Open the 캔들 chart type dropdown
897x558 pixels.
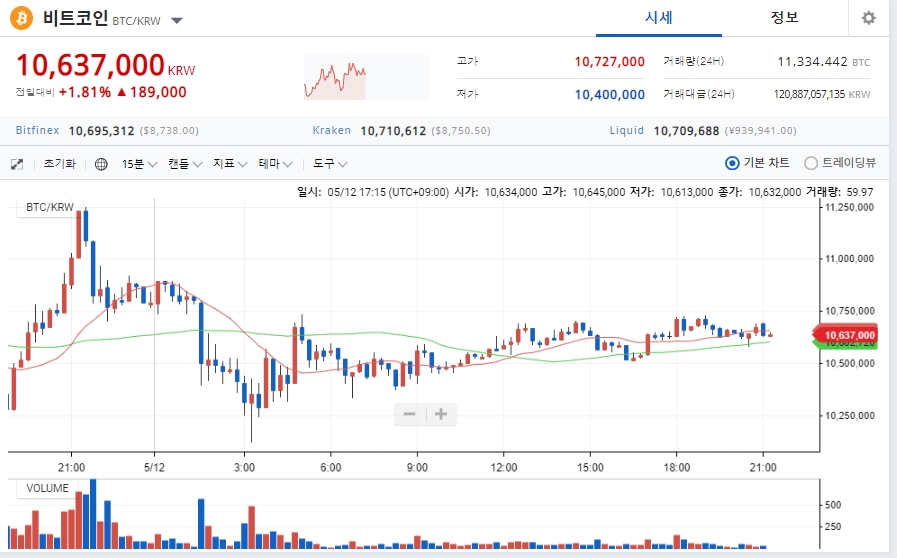click(185, 164)
